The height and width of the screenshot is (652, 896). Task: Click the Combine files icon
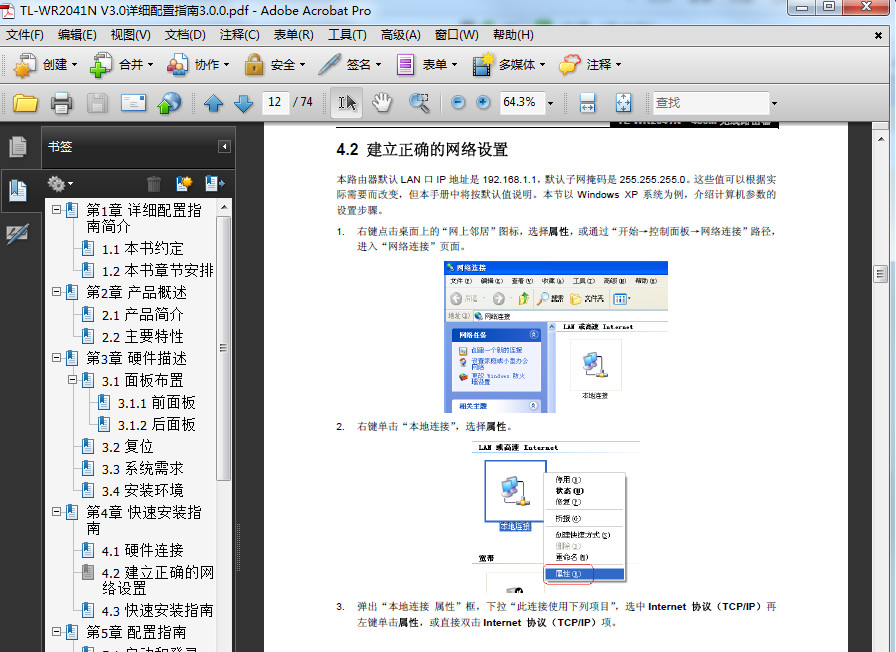[x=101, y=65]
